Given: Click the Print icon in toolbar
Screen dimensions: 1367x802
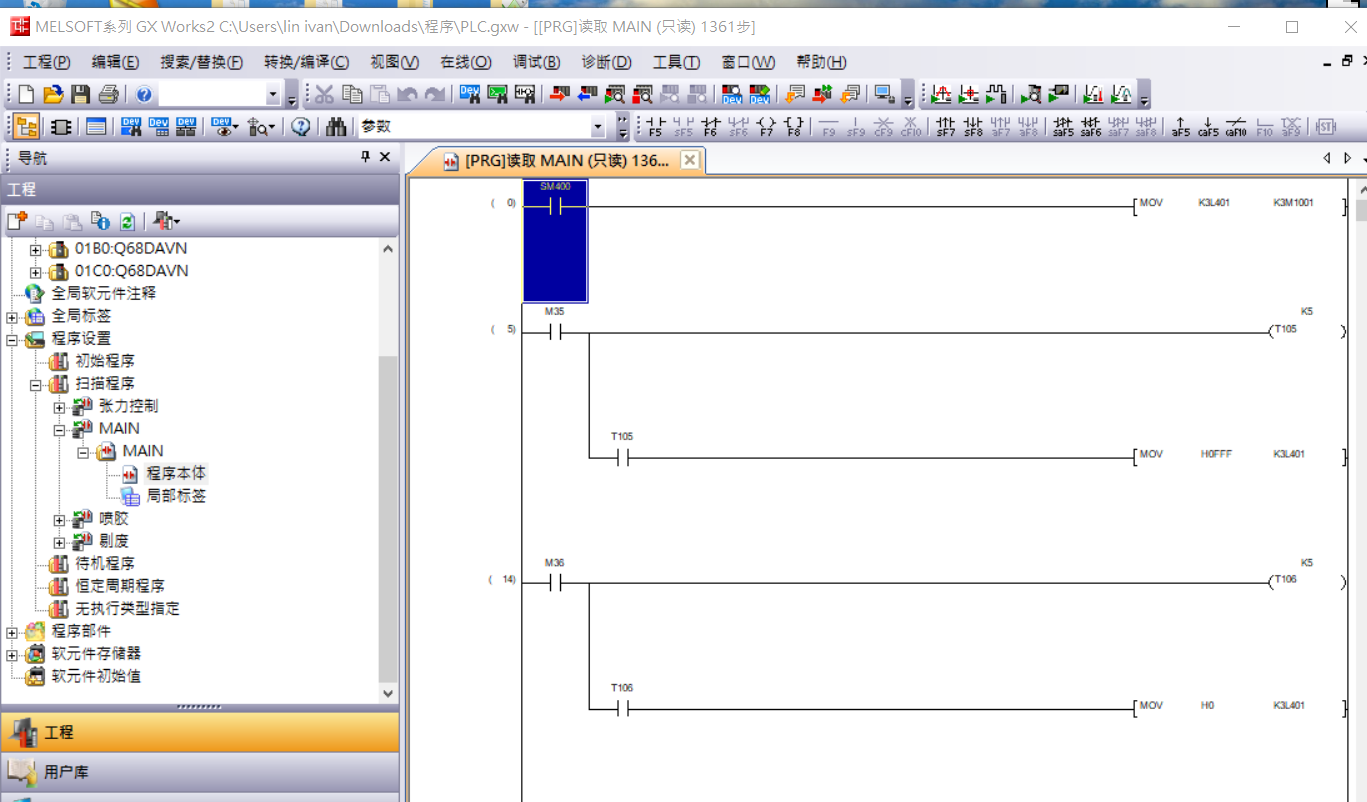Looking at the screenshot, I should (109, 95).
